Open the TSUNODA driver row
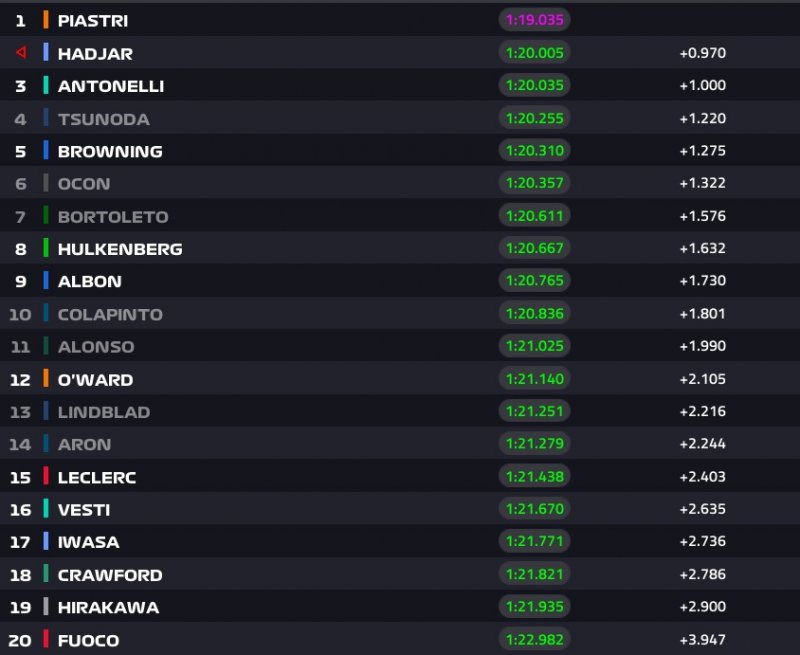The image size is (800, 655). [104, 119]
